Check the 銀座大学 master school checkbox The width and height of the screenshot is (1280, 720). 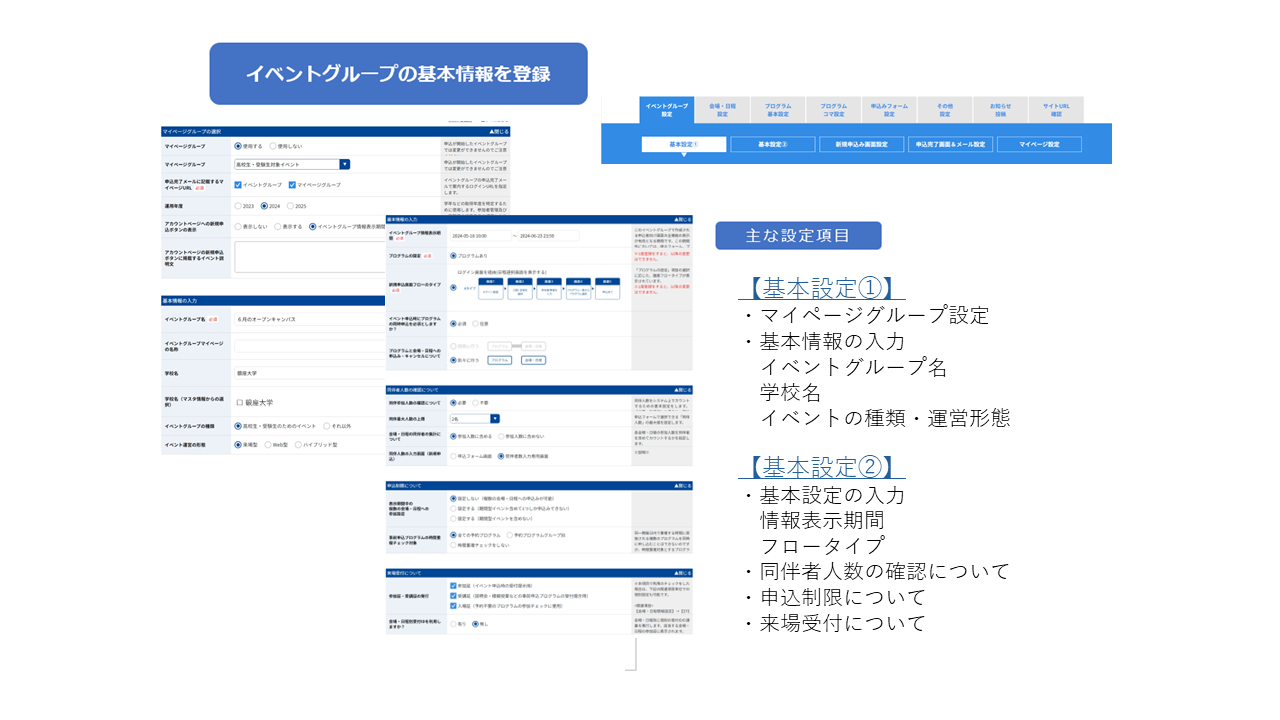[240, 401]
